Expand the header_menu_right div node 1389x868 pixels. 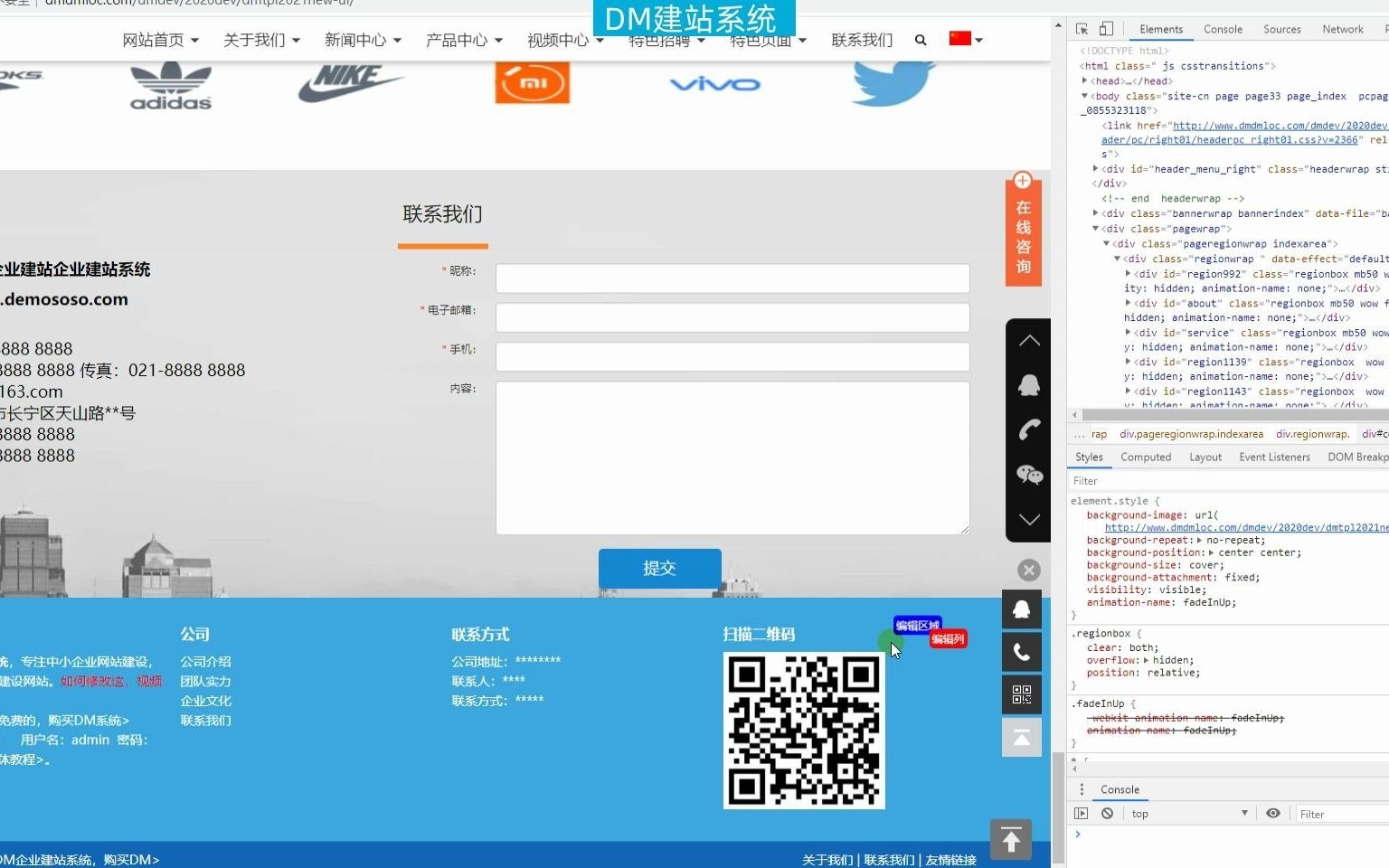click(1095, 169)
